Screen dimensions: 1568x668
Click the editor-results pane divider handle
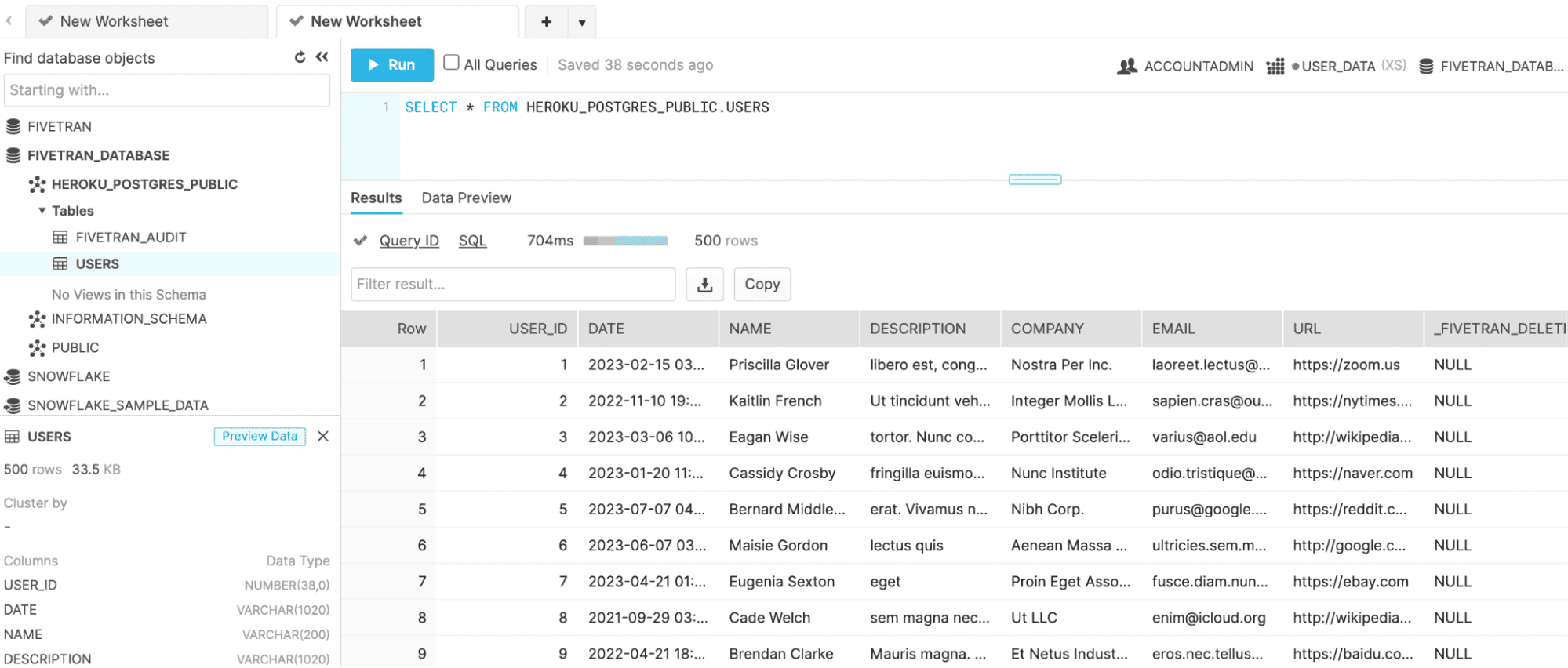tap(1035, 180)
